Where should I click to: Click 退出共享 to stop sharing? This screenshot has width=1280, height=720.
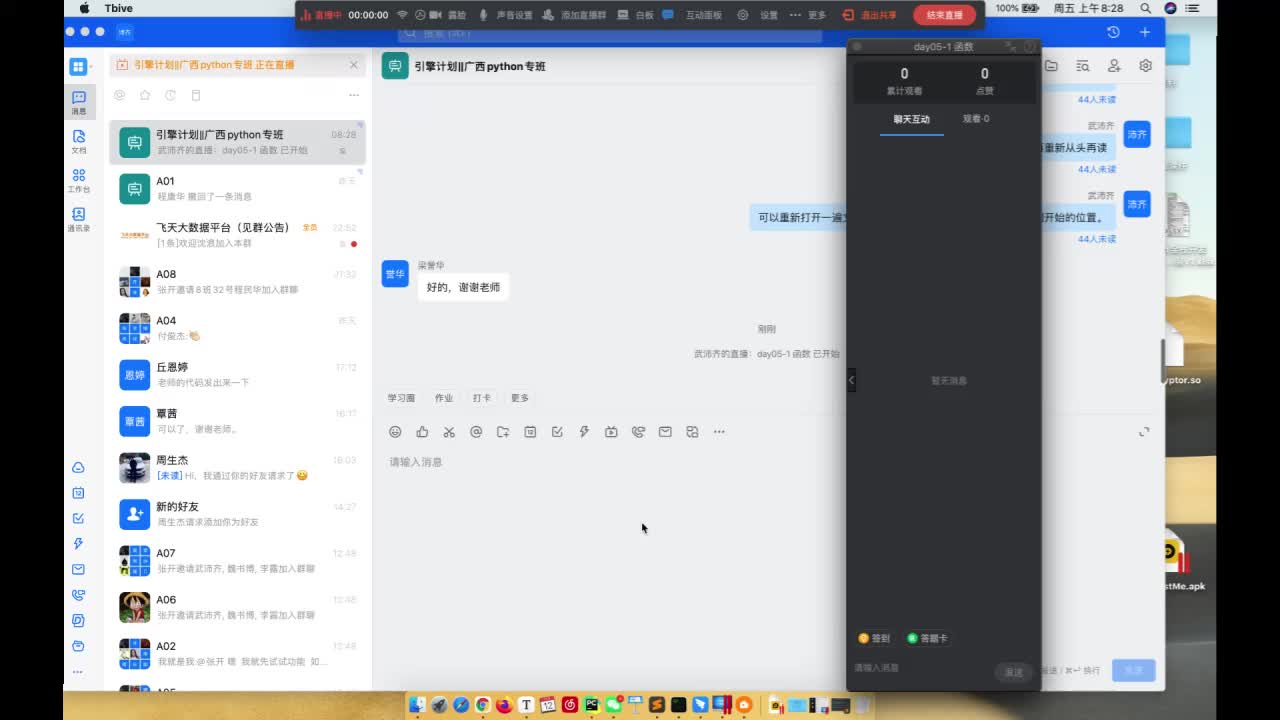(869, 15)
